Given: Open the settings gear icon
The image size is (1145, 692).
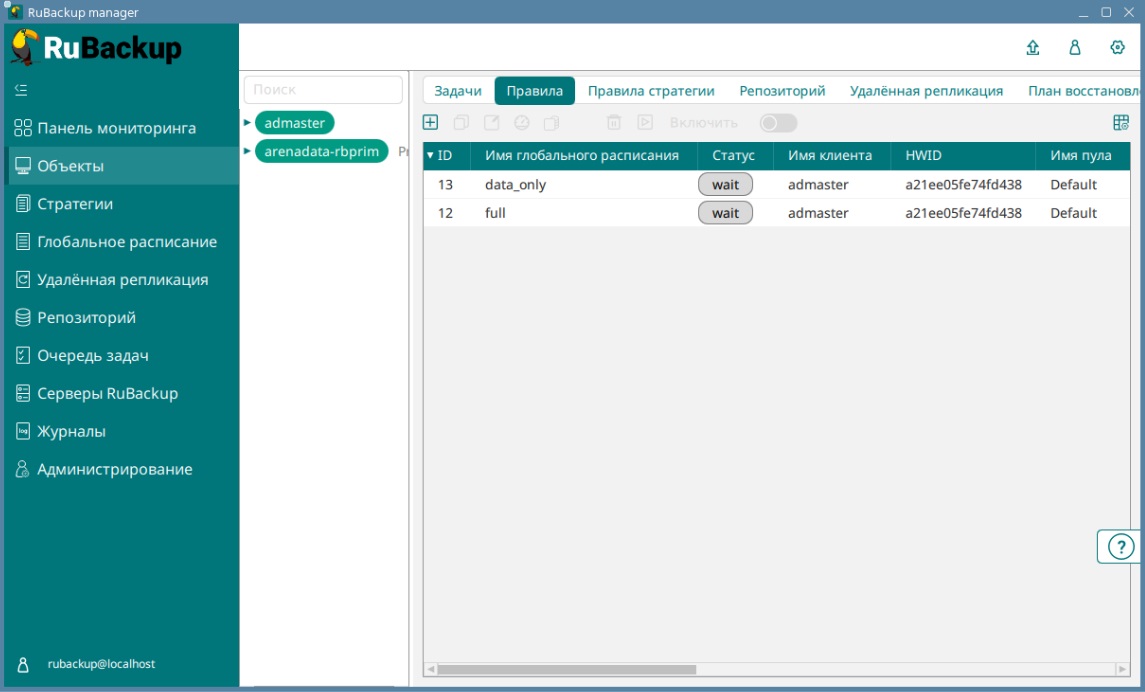Looking at the screenshot, I should pos(1118,48).
